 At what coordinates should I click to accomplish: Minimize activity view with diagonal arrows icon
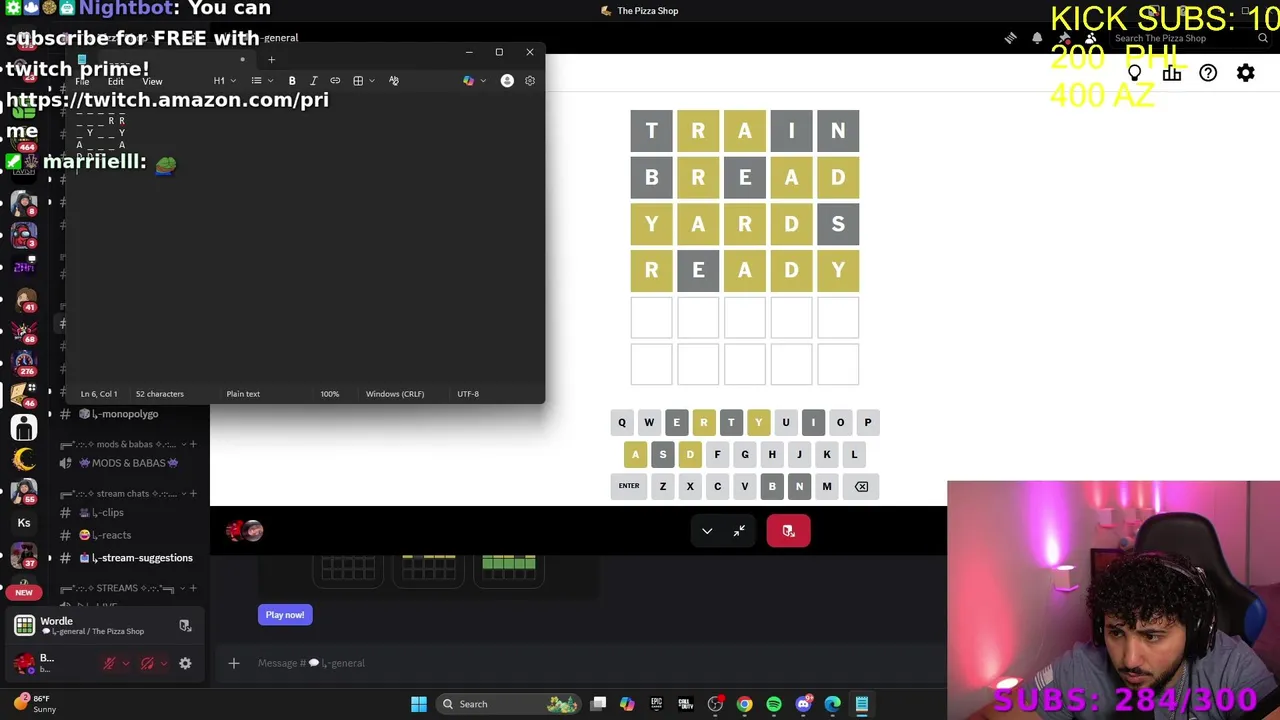click(739, 531)
